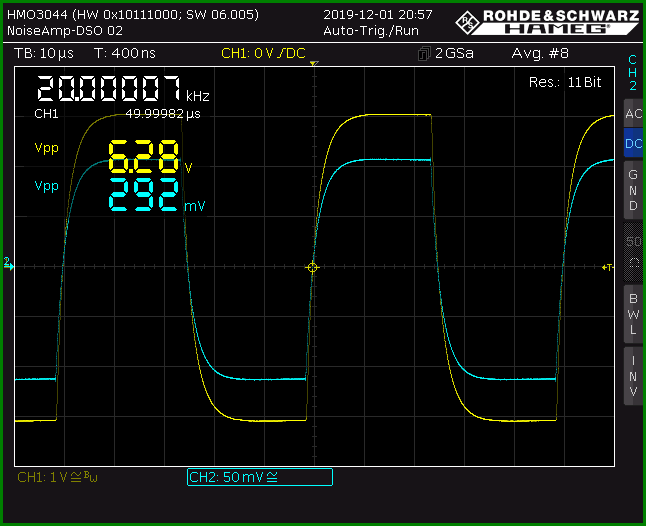Click the T: 400 ns trigger position readout
Image resolution: width=646 pixels, height=526 pixels.
tap(124, 53)
